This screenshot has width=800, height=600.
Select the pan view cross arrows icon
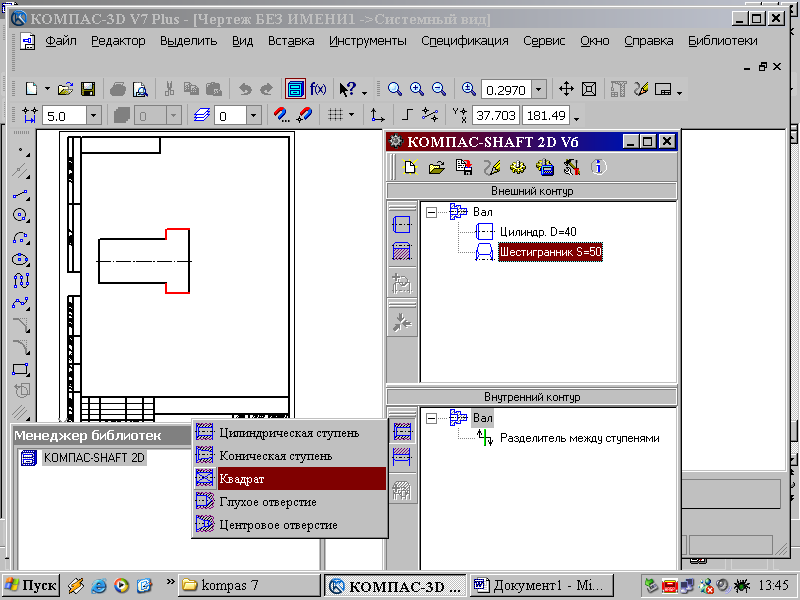pyautogui.click(x=566, y=89)
